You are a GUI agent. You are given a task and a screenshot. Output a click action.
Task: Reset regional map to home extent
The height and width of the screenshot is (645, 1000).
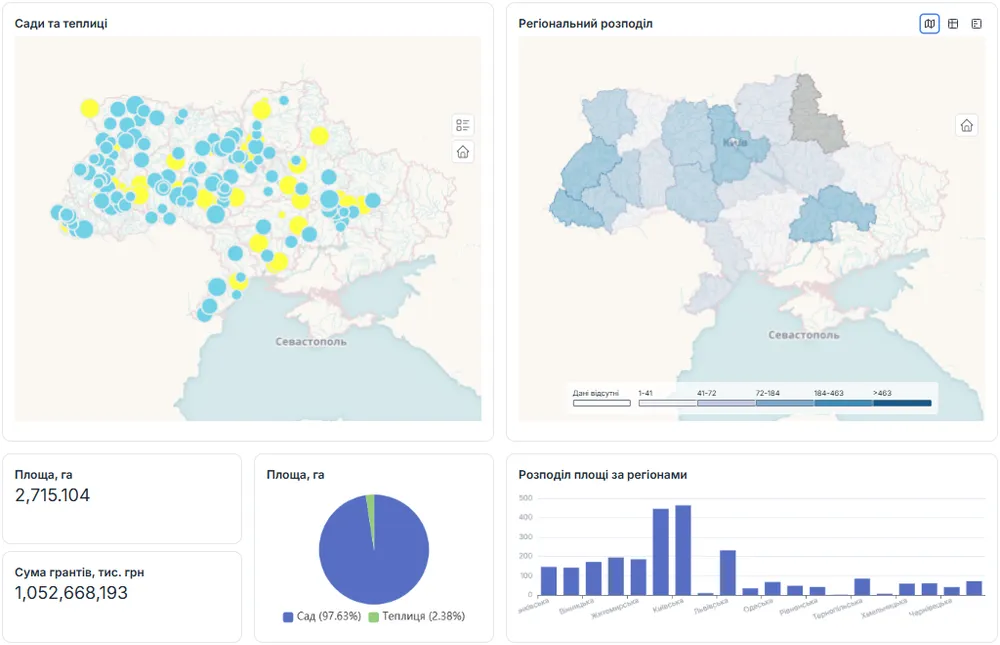[966, 125]
